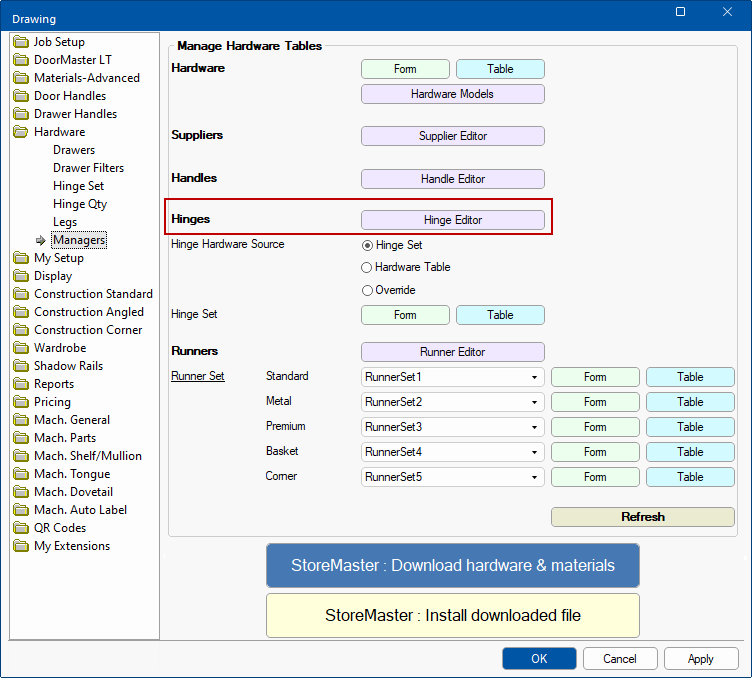Click the Pricing folder icon
752x678 pixels.
click(21, 402)
